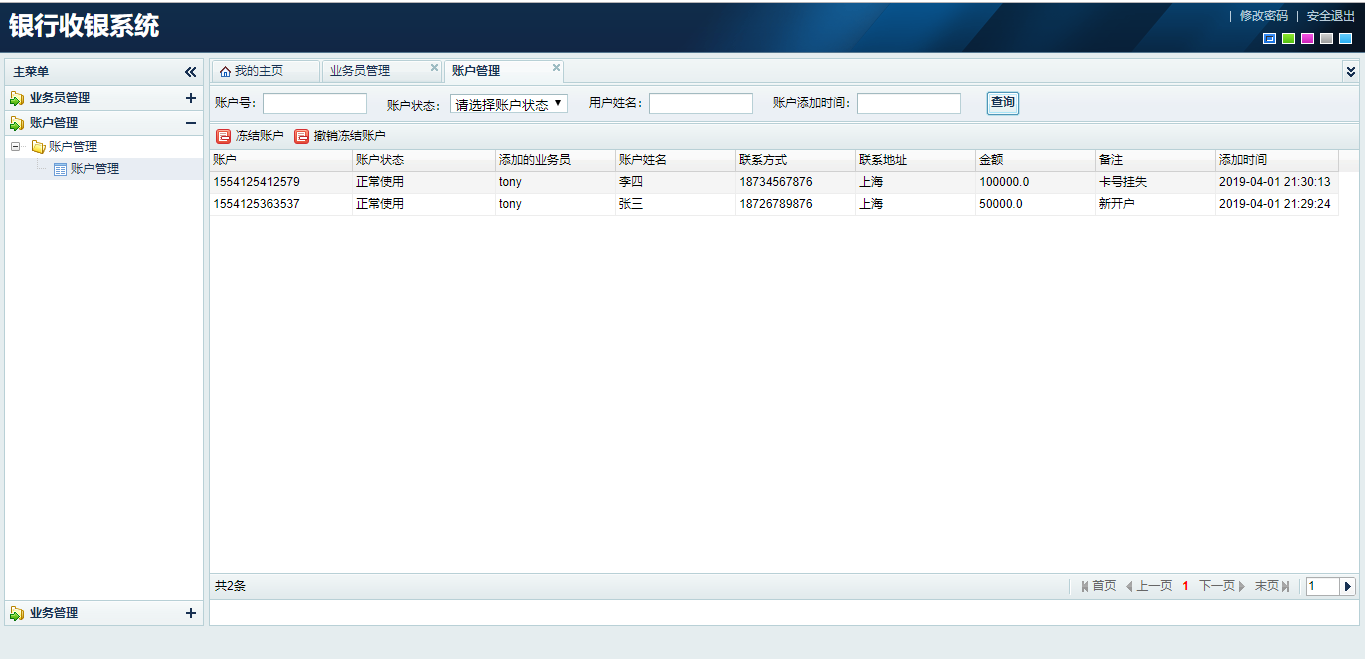Click the 业务员管理 accordion header icon

17,98
